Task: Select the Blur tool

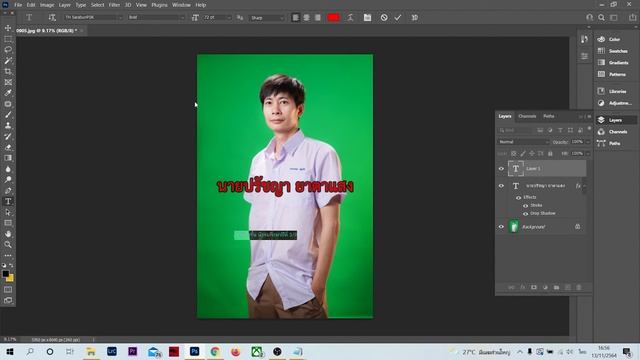Action: click(x=8, y=169)
